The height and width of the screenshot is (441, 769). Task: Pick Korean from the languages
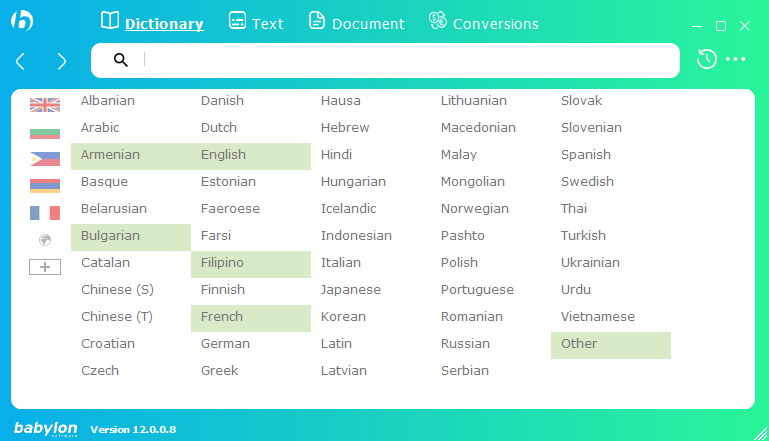click(x=343, y=316)
